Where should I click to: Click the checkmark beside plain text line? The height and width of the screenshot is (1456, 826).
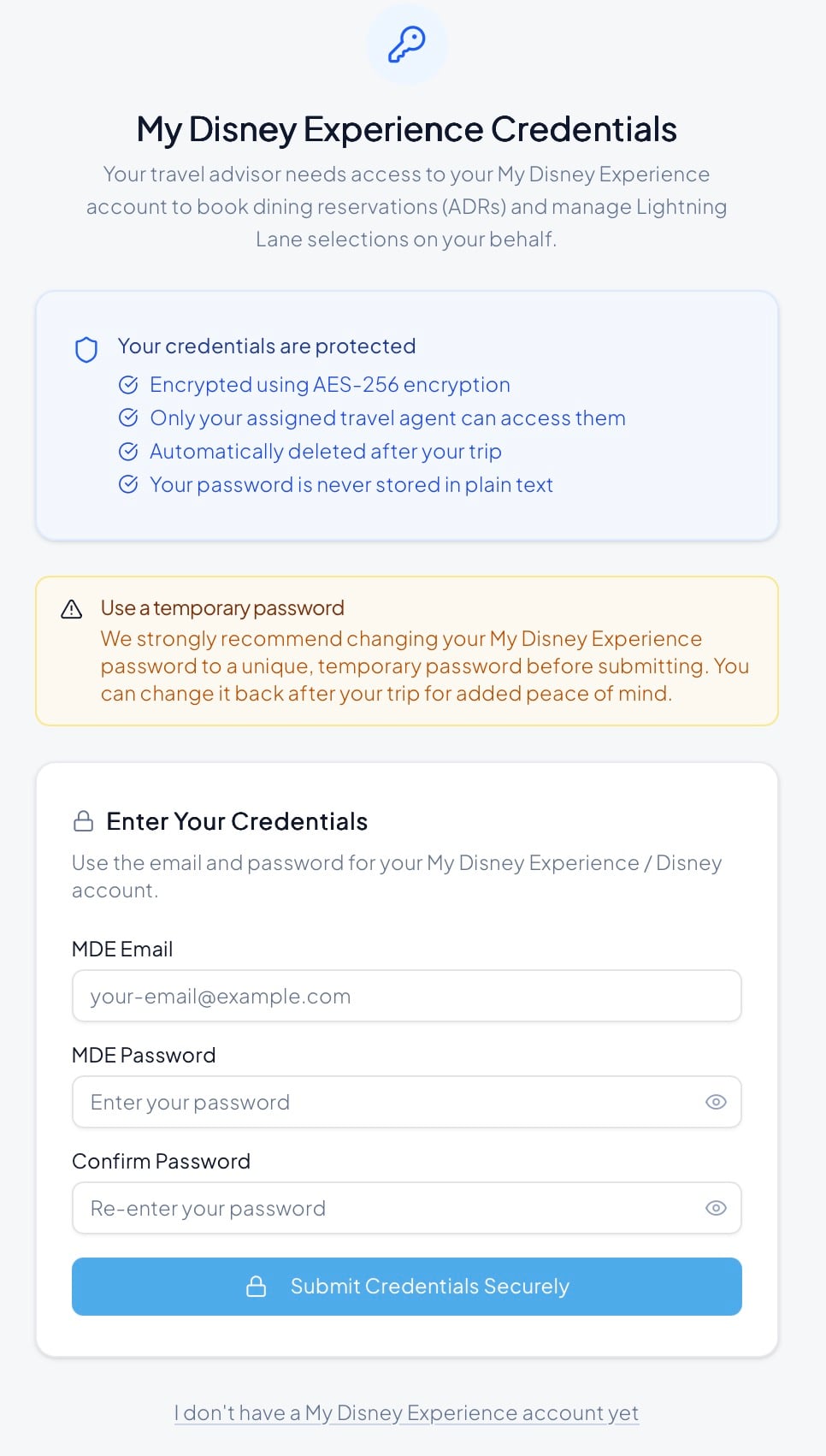(129, 484)
